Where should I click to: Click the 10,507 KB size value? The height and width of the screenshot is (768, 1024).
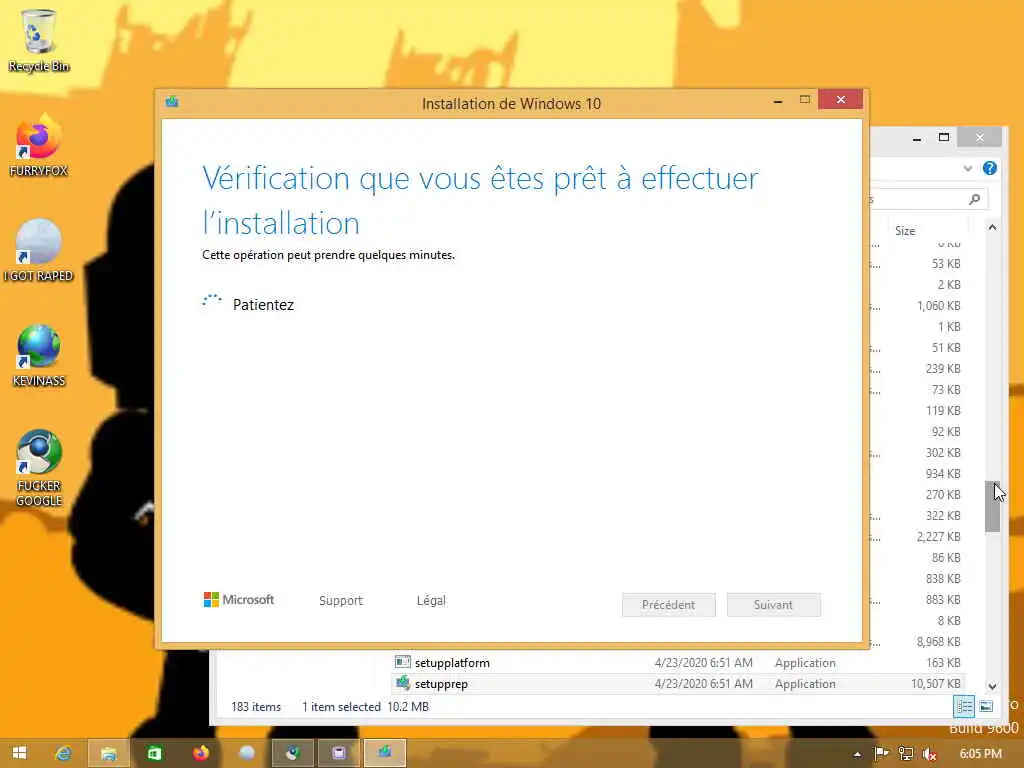pyautogui.click(x=935, y=684)
